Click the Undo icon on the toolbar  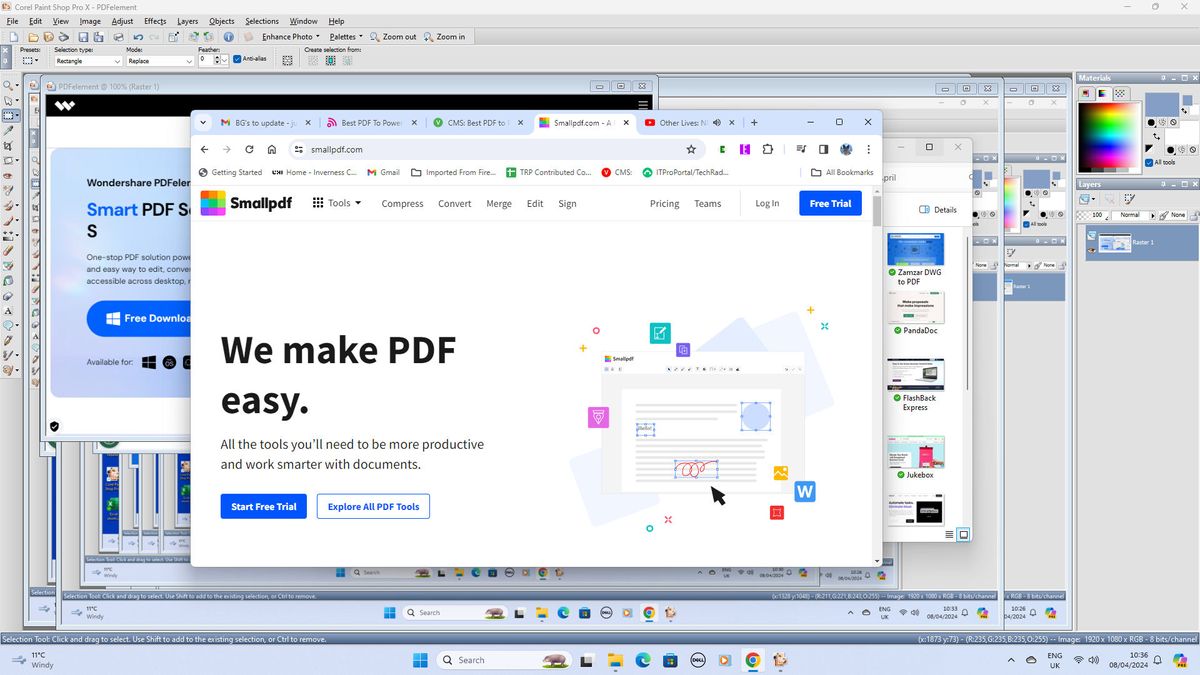[x=138, y=37]
